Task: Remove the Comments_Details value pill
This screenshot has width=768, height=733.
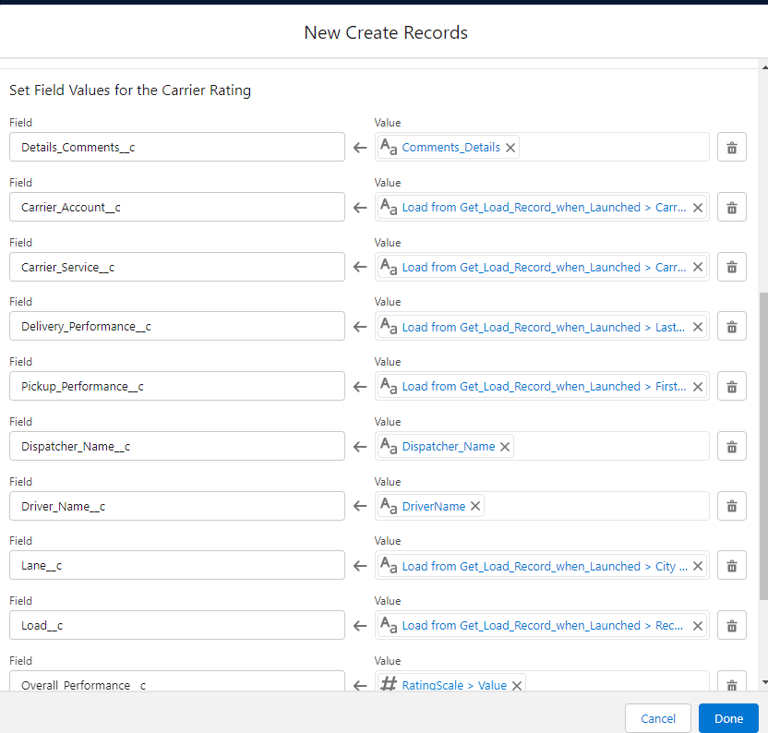Action: point(510,147)
